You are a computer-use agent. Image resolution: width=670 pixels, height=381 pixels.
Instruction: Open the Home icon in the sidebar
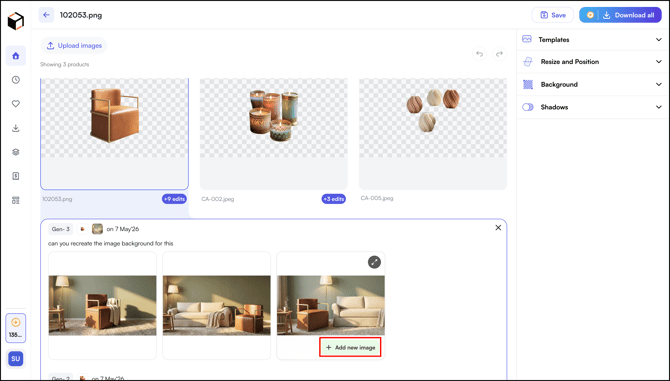pyautogui.click(x=16, y=56)
